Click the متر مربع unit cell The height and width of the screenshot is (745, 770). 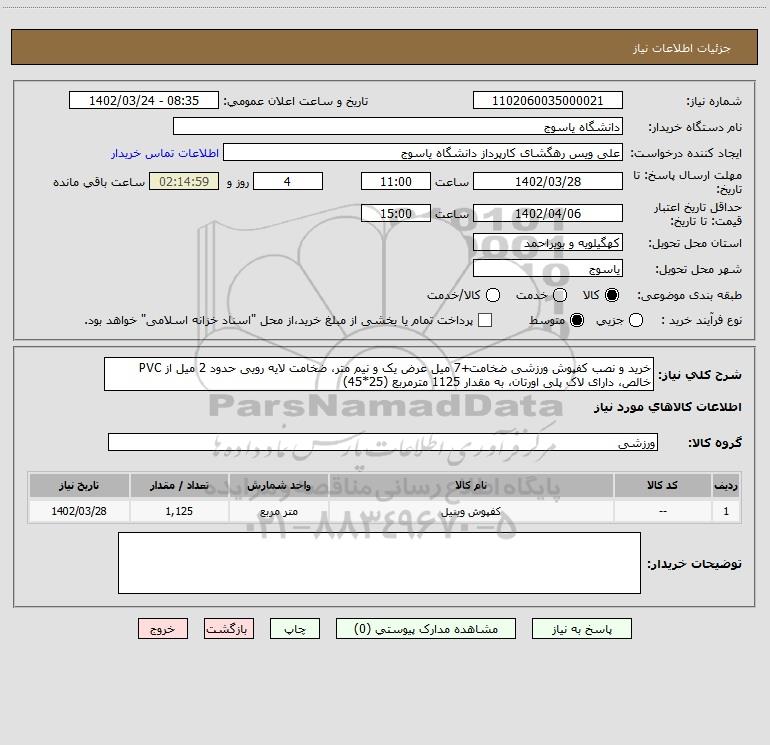point(278,511)
